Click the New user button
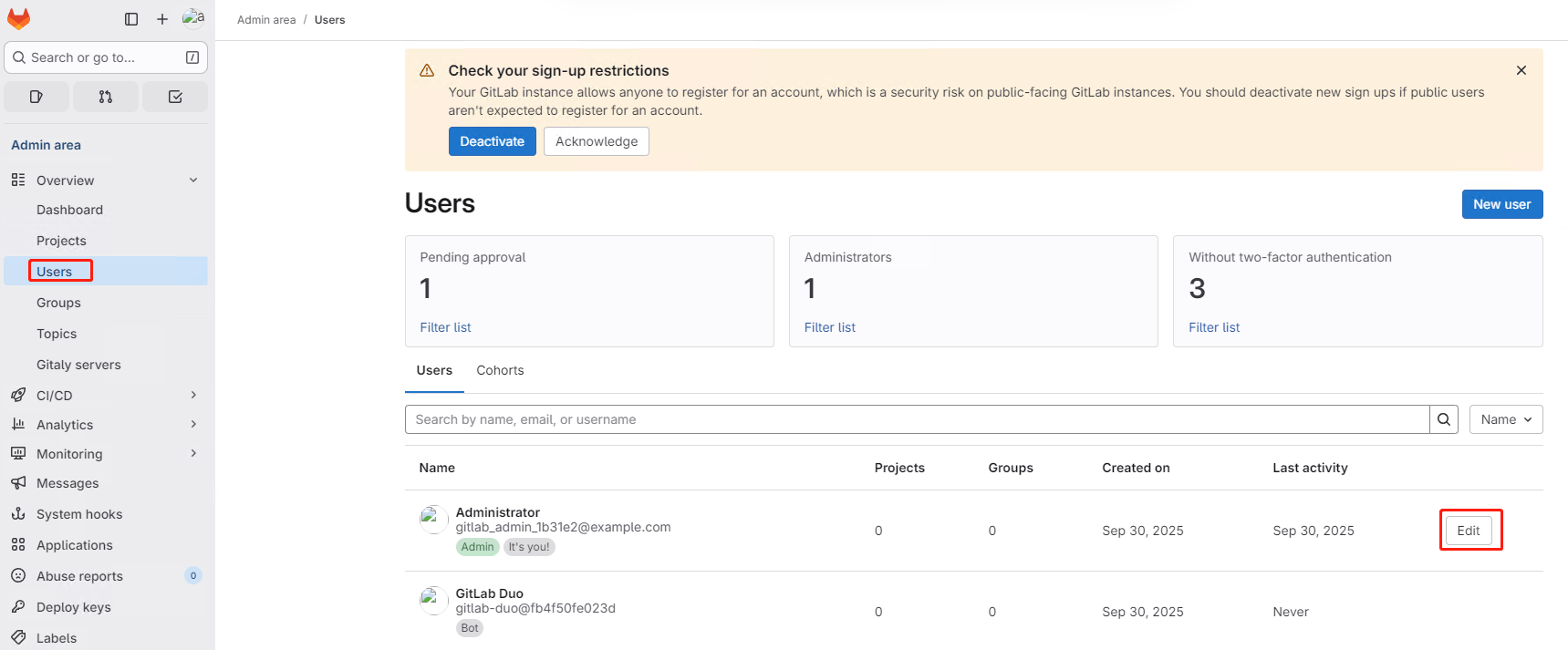 tap(1501, 204)
